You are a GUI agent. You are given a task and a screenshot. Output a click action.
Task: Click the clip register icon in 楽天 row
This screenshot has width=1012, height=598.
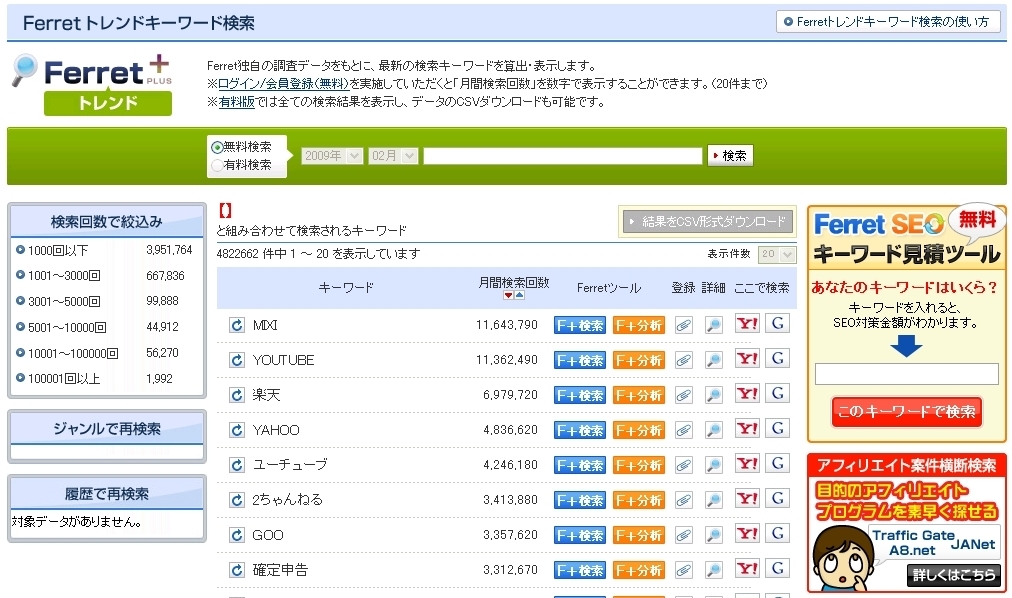point(684,395)
